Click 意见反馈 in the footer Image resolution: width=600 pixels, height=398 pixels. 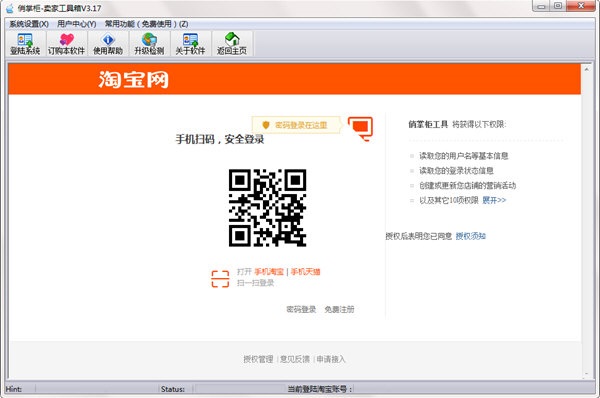pos(295,359)
